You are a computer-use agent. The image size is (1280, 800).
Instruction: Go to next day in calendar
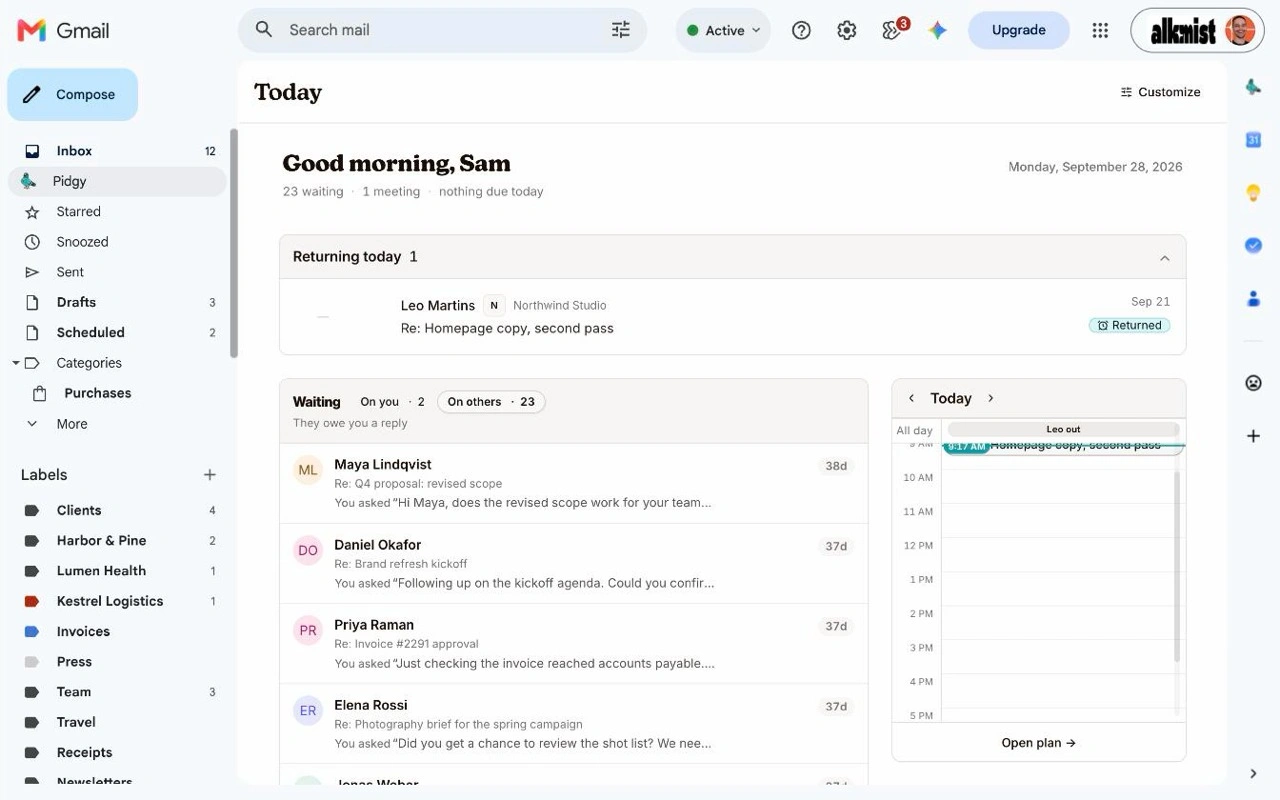click(x=991, y=398)
